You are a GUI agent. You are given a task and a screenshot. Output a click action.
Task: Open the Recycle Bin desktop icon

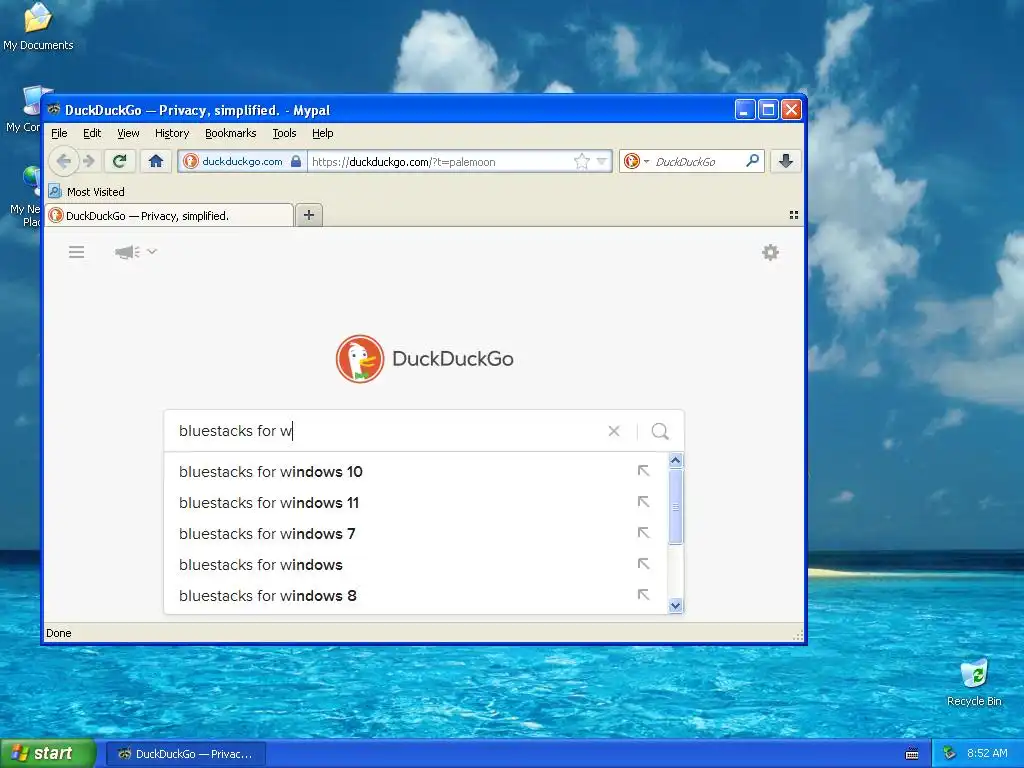(974, 682)
